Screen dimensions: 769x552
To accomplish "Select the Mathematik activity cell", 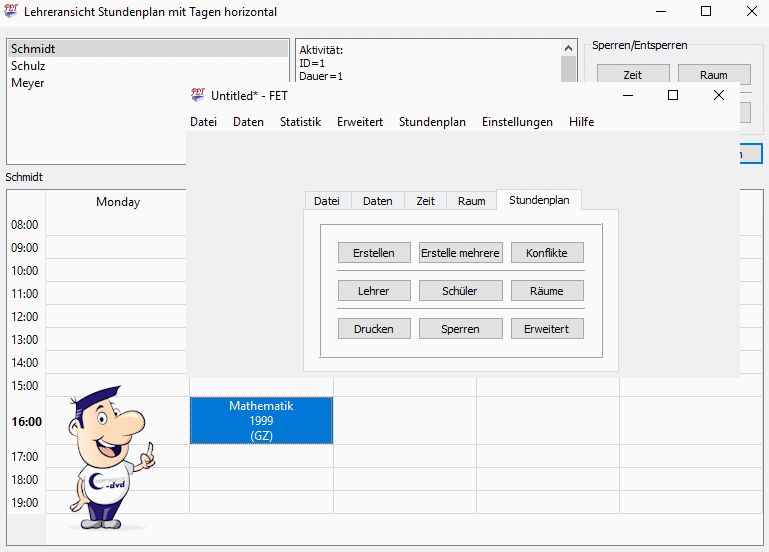I will coord(261,421).
